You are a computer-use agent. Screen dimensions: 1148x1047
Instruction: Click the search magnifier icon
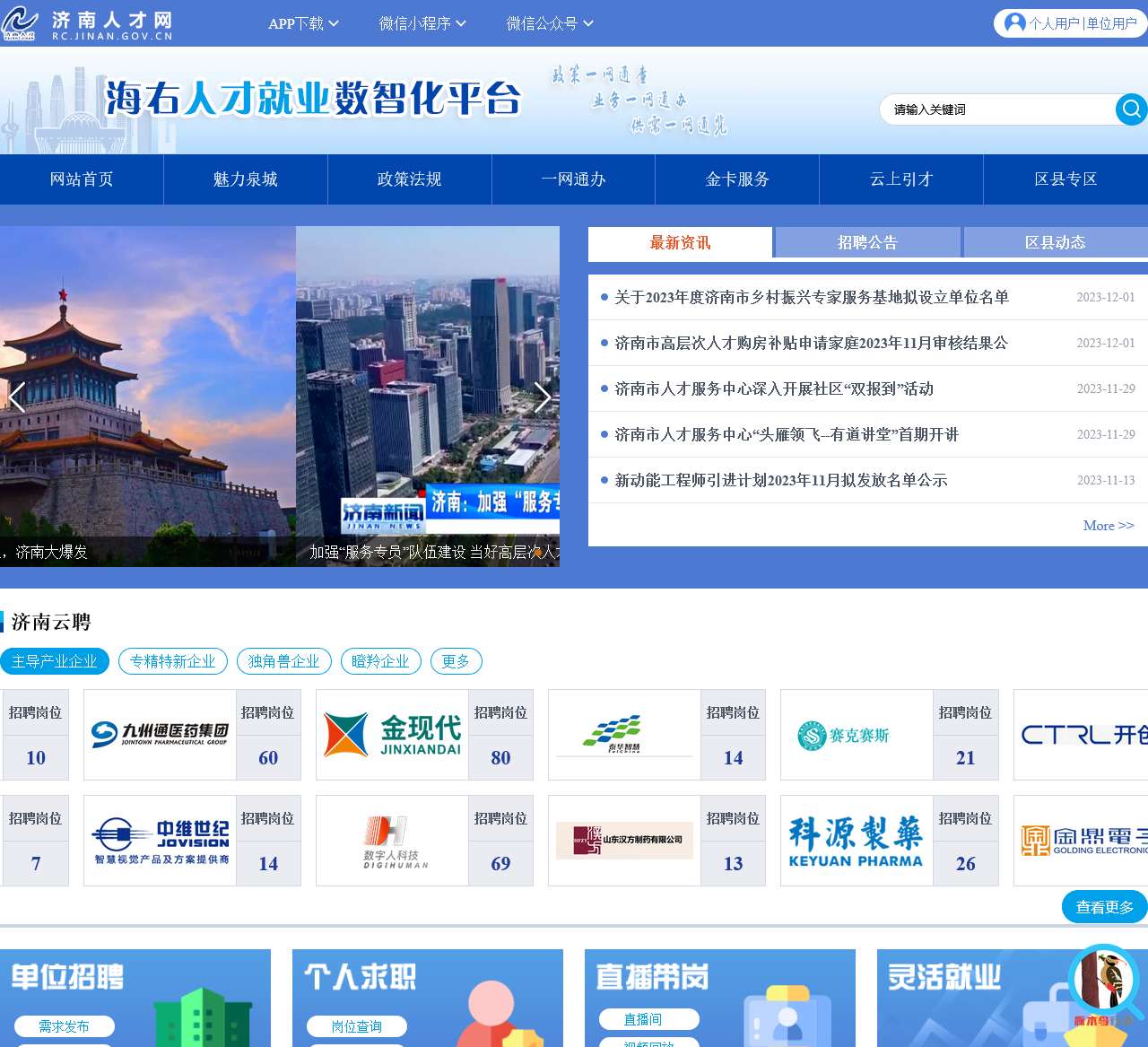point(1129,109)
